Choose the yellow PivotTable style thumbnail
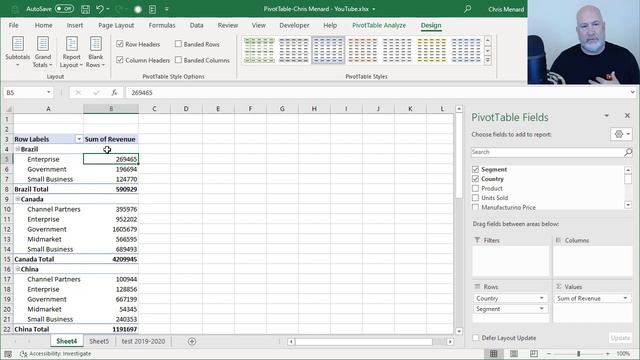 [431, 50]
